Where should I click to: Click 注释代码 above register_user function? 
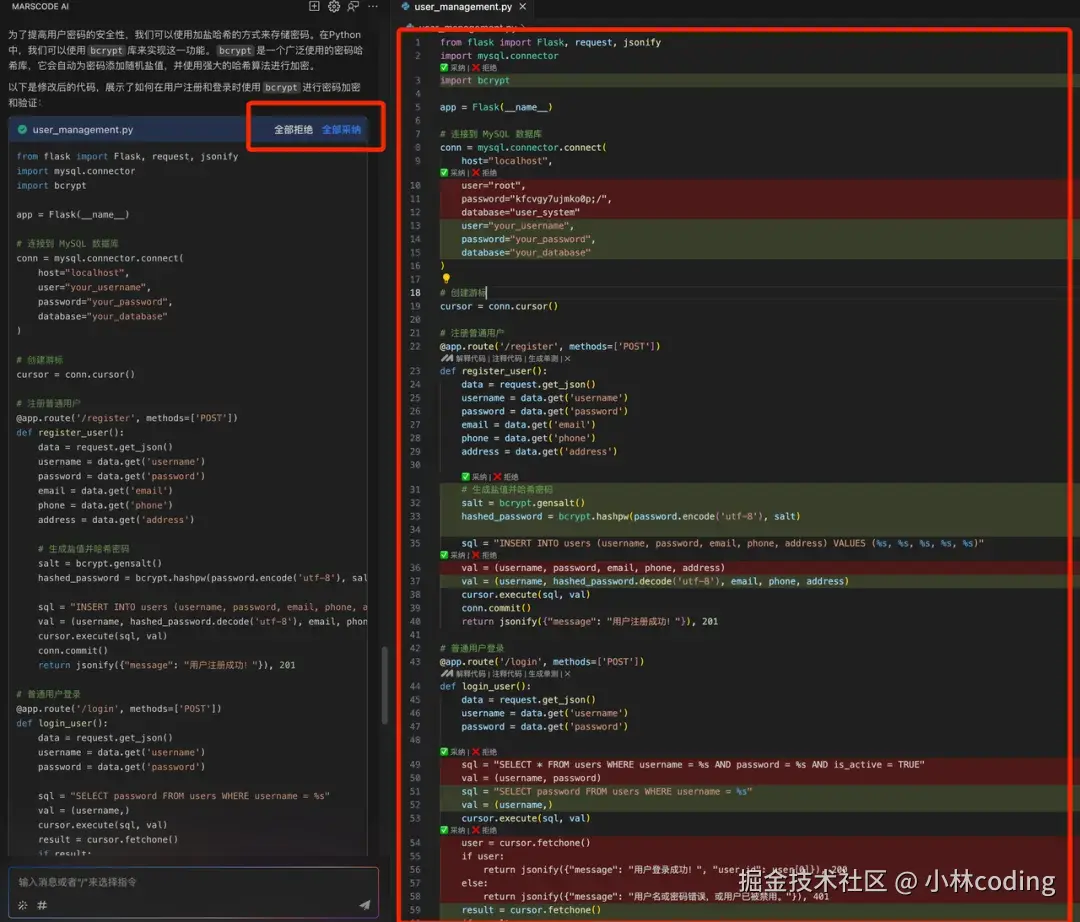(508, 359)
